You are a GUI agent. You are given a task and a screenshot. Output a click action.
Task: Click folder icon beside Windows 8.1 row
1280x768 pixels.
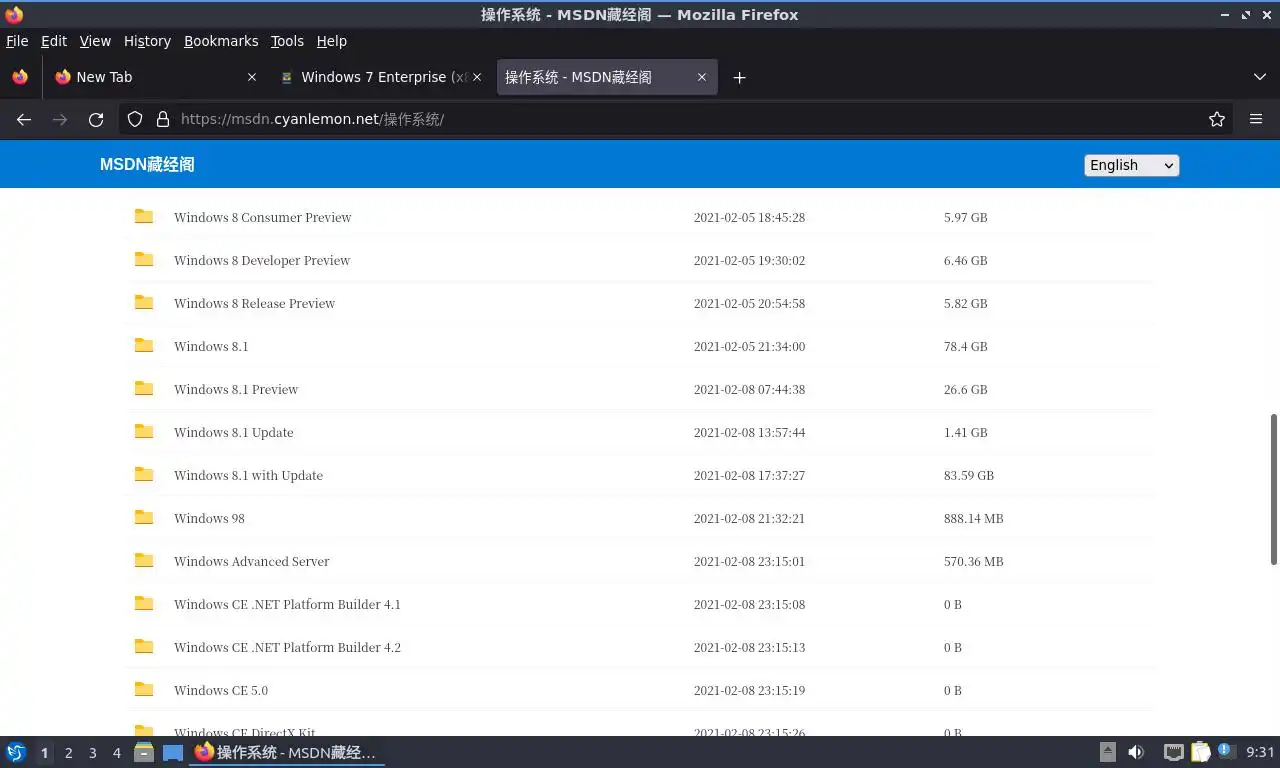pos(144,345)
